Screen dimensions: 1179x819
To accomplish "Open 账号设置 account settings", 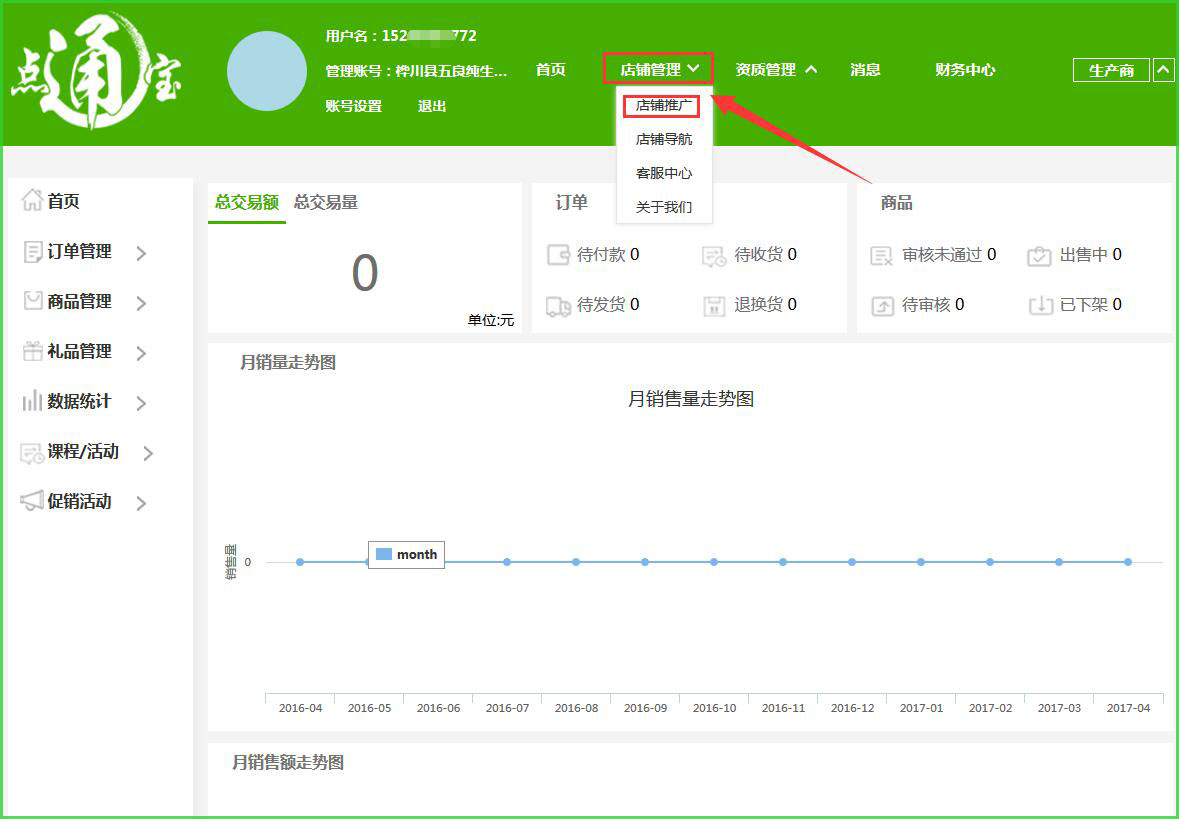I will [x=353, y=106].
